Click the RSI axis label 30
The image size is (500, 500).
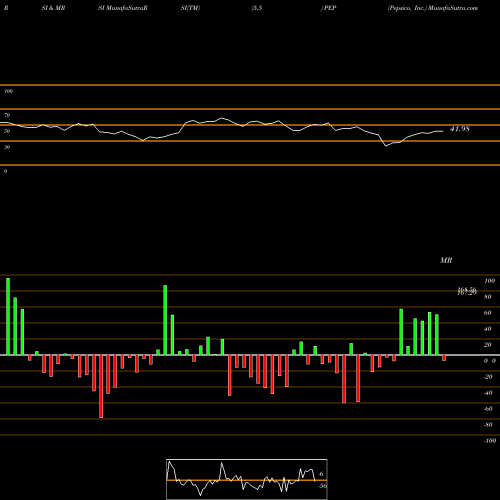(7, 147)
